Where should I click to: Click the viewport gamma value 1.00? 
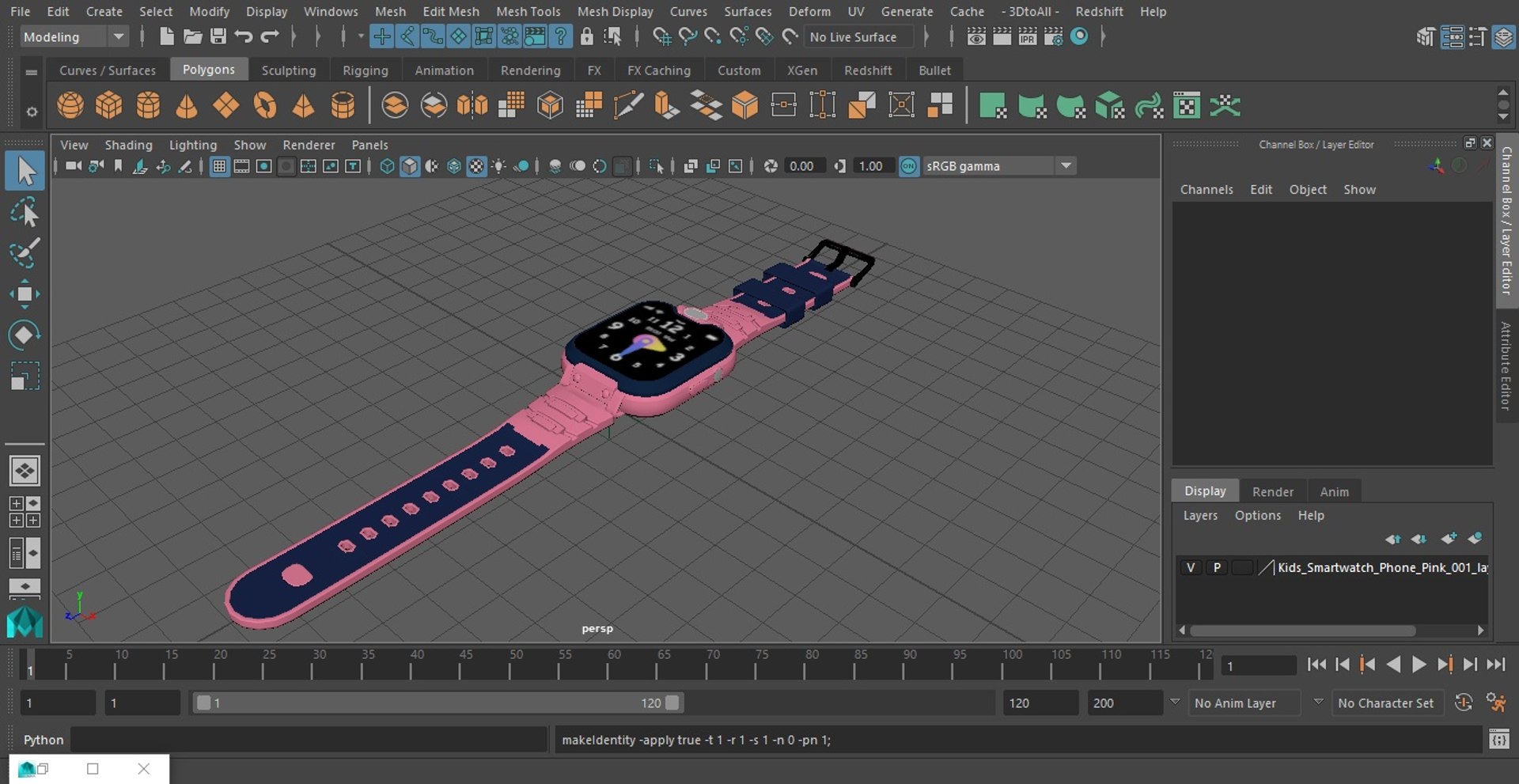(x=871, y=166)
